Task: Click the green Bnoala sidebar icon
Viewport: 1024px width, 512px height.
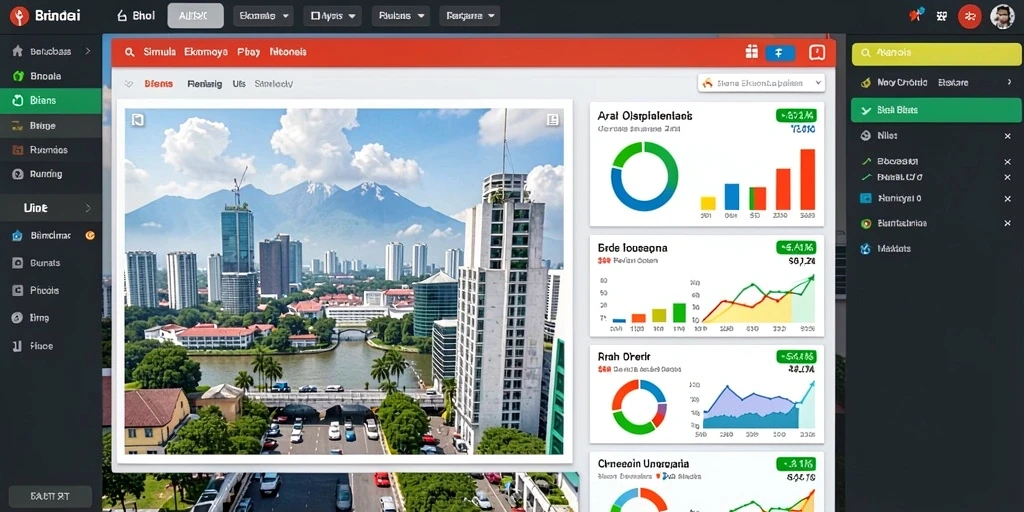Action: pos(18,76)
